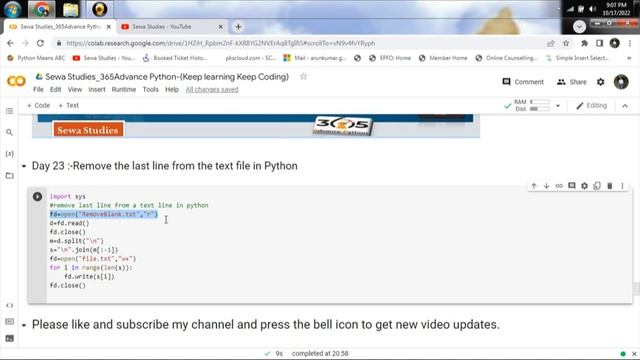
Task: Add a new Text cell
Action: pyautogui.click(x=69, y=105)
